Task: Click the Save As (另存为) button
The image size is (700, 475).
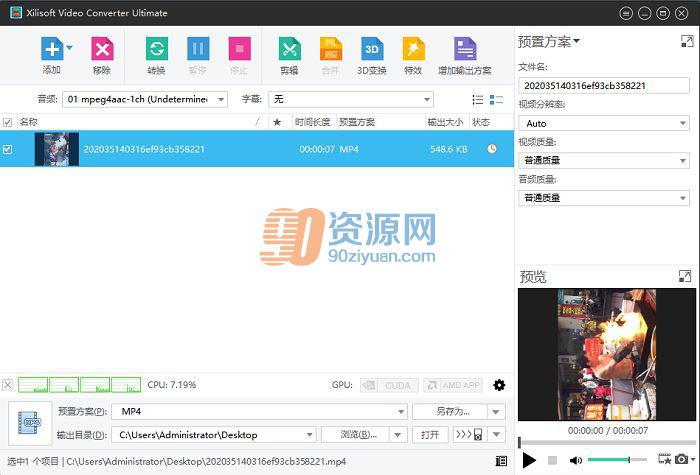Action: [x=450, y=412]
